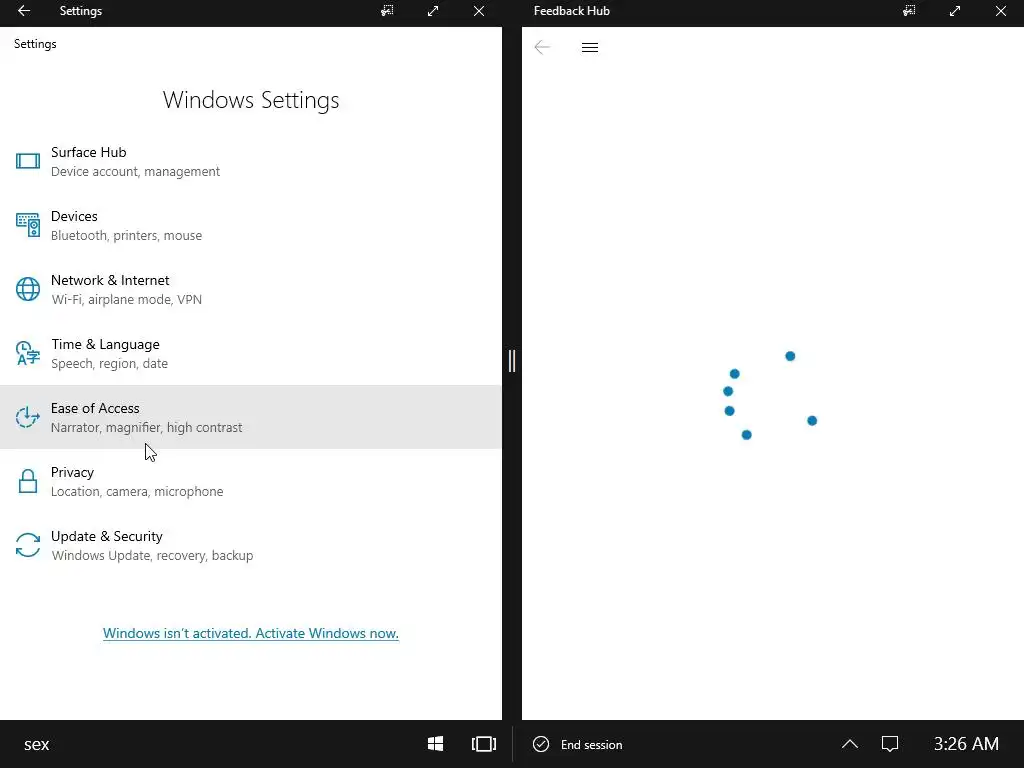The width and height of the screenshot is (1024, 768).
Task: Click the split-view divider handle between apps
Action: tap(512, 360)
